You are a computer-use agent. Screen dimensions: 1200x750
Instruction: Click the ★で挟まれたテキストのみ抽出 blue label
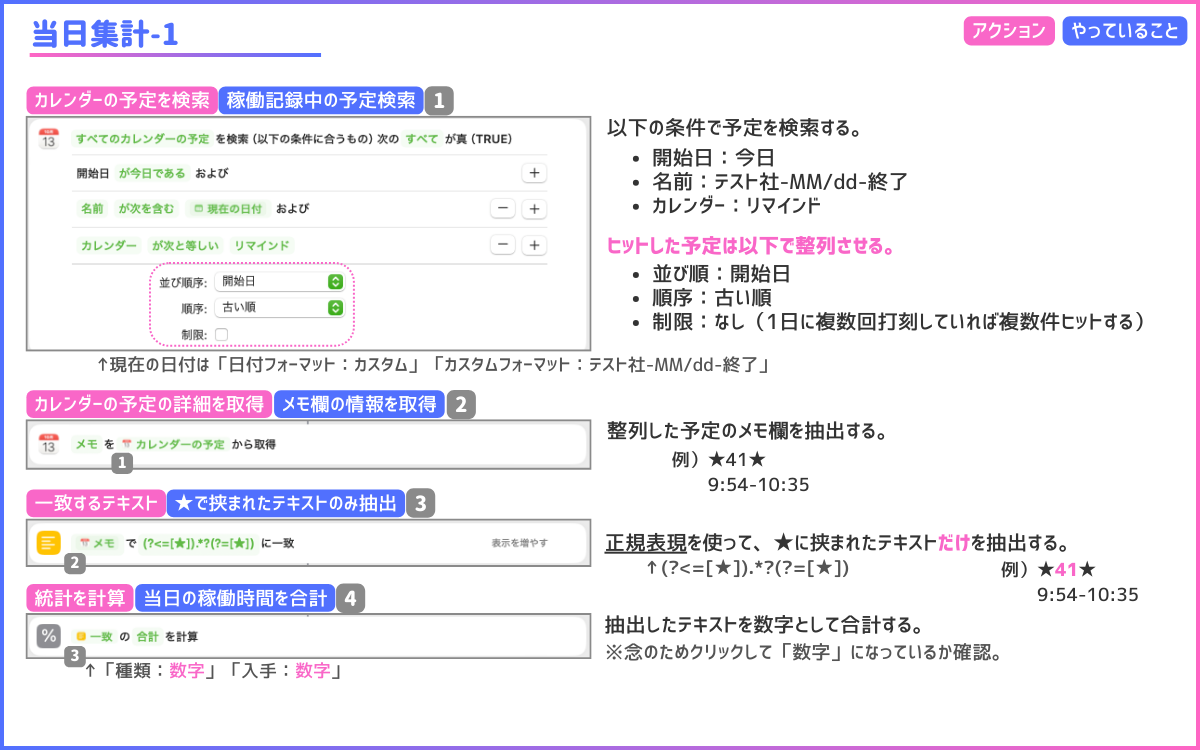pos(286,503)
